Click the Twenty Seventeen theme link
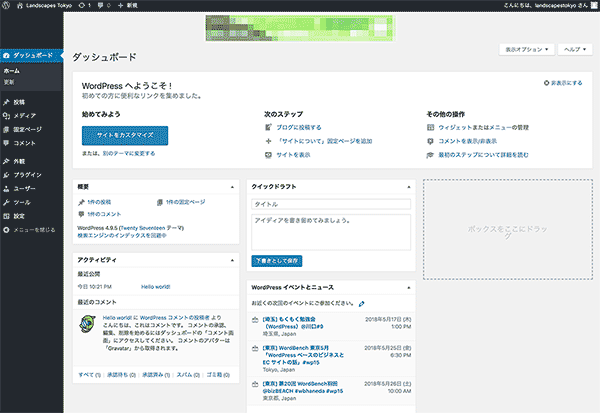The width and height of the screenshot is (600, 413). tap(143, 228)
